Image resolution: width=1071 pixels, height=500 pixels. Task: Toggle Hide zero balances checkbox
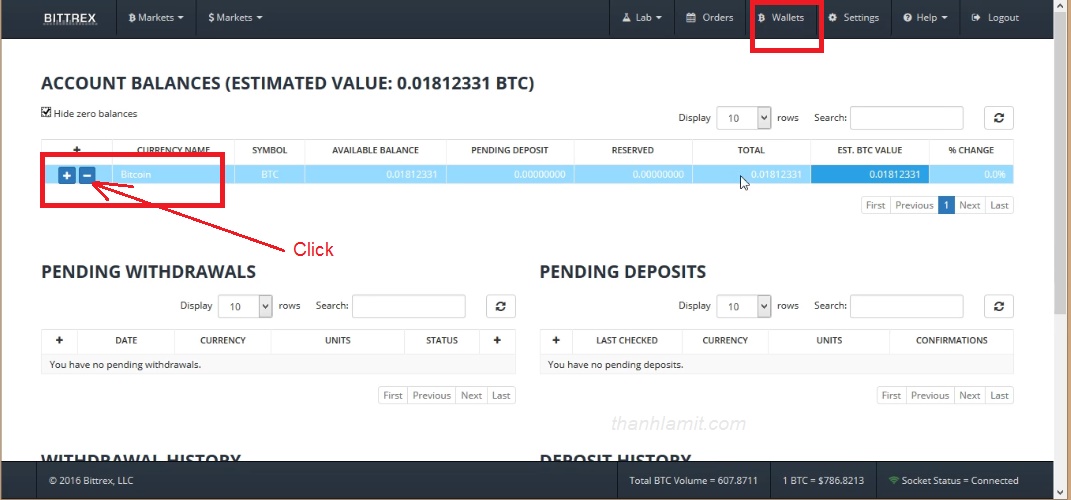click(46, 113)
